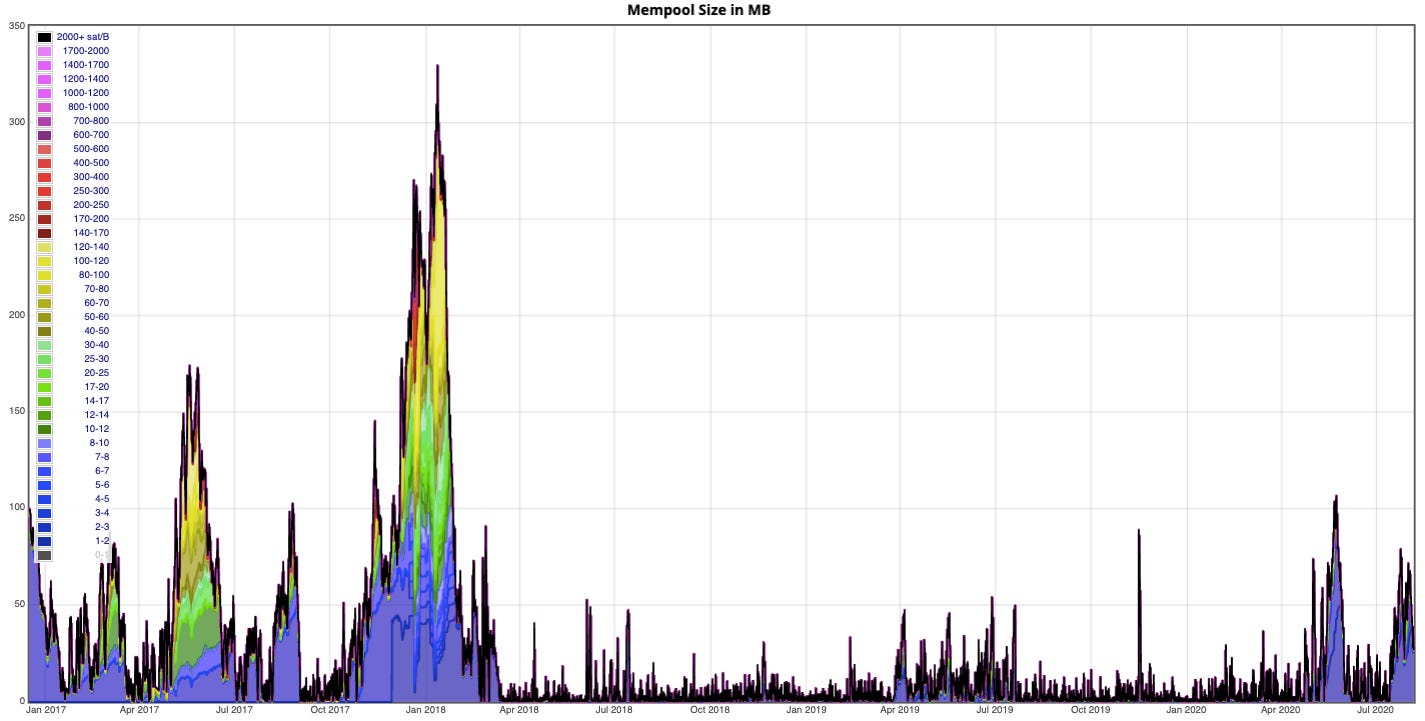Select the 40-50 legend label
This screenshot has height=721, width=1425.
pyautogui.click(x=97, y=331)
